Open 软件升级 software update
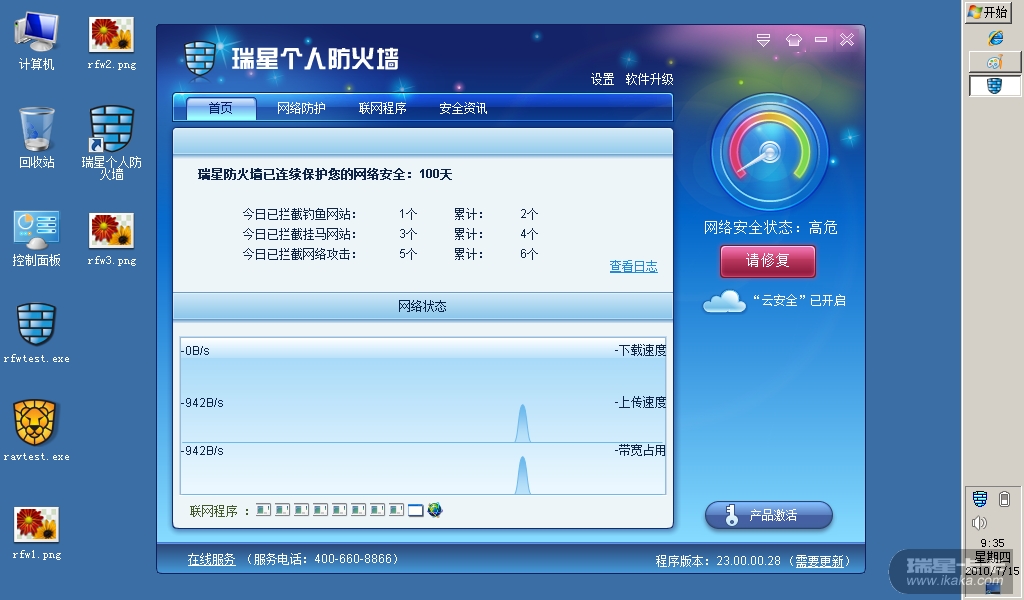1024x600 pixels. point(649,79)
